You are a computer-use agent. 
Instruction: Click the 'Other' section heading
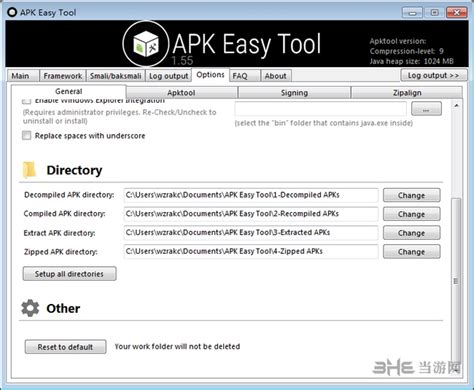63,308
